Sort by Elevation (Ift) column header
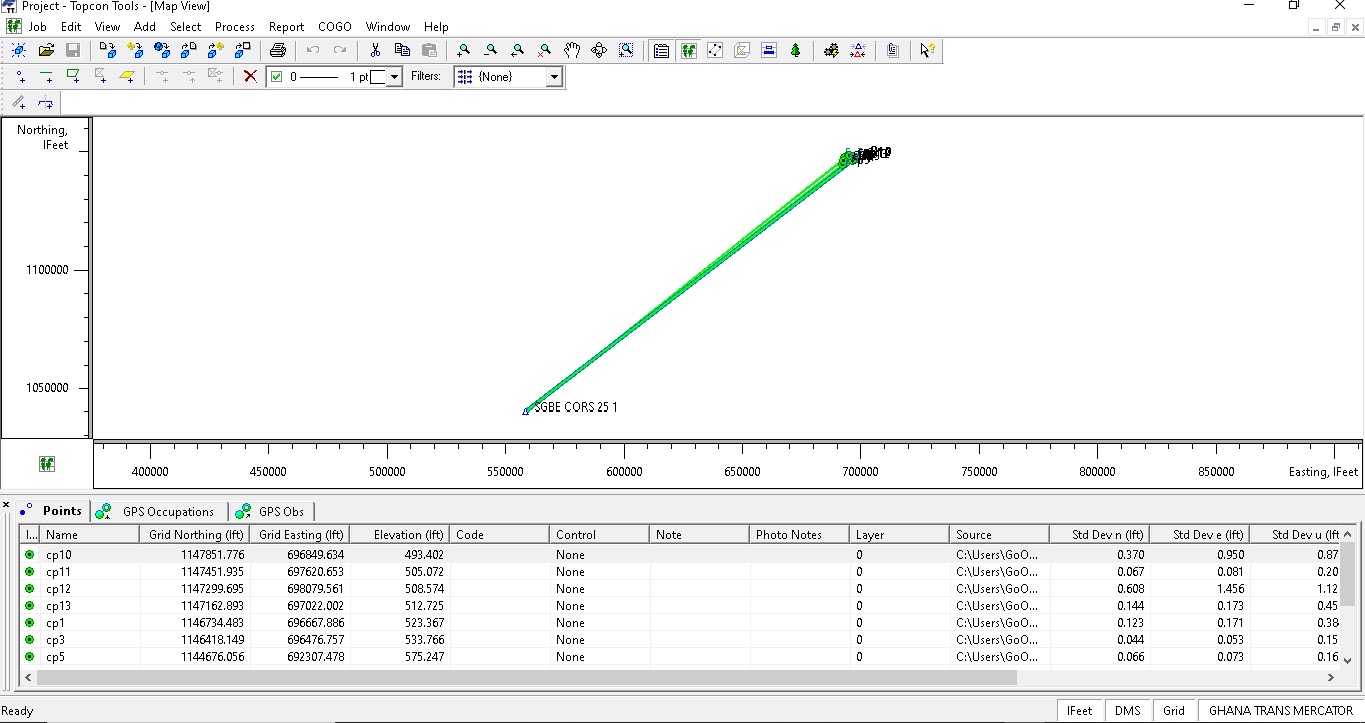 point(400,535)
